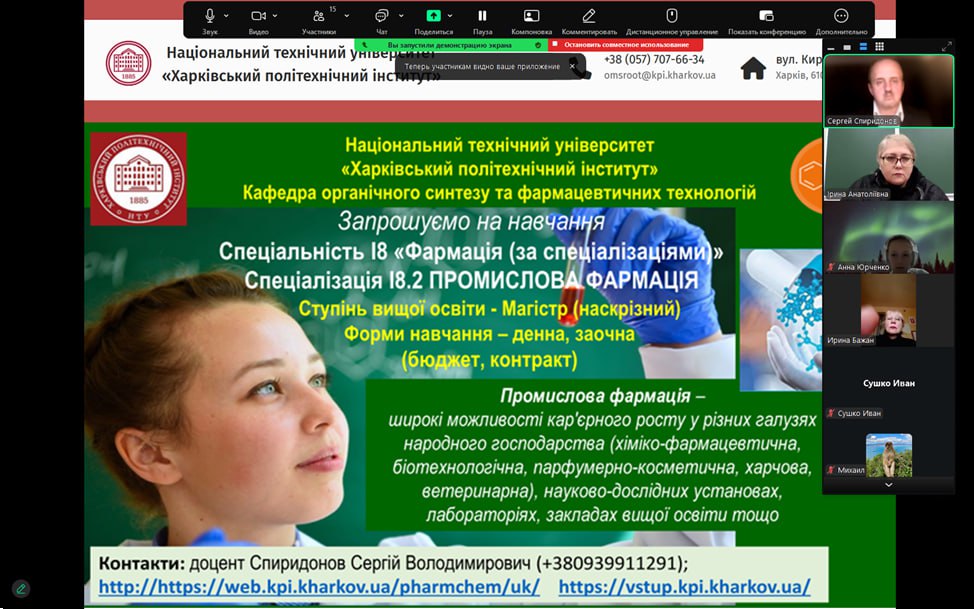Open audio options arrow next to Звук

[226, 16]
